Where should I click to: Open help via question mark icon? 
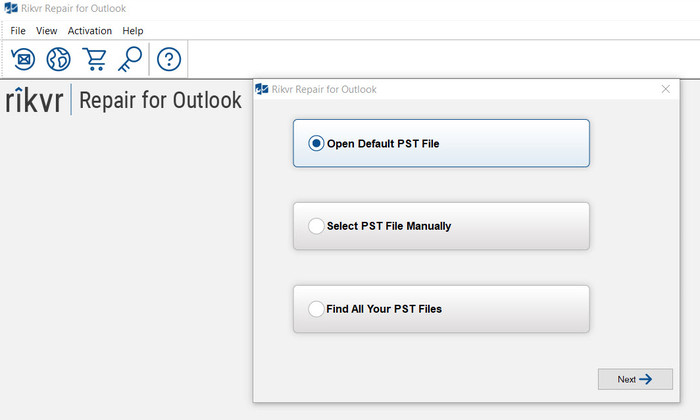point(169,59)
